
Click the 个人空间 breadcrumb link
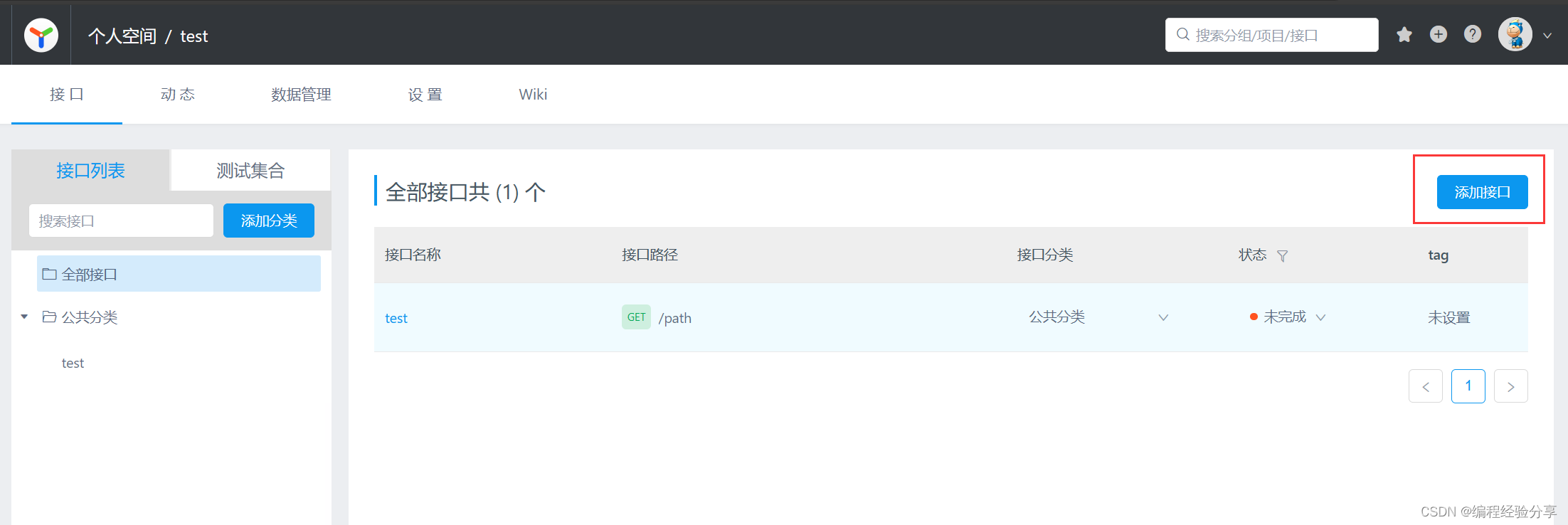(x=122, y=36)
